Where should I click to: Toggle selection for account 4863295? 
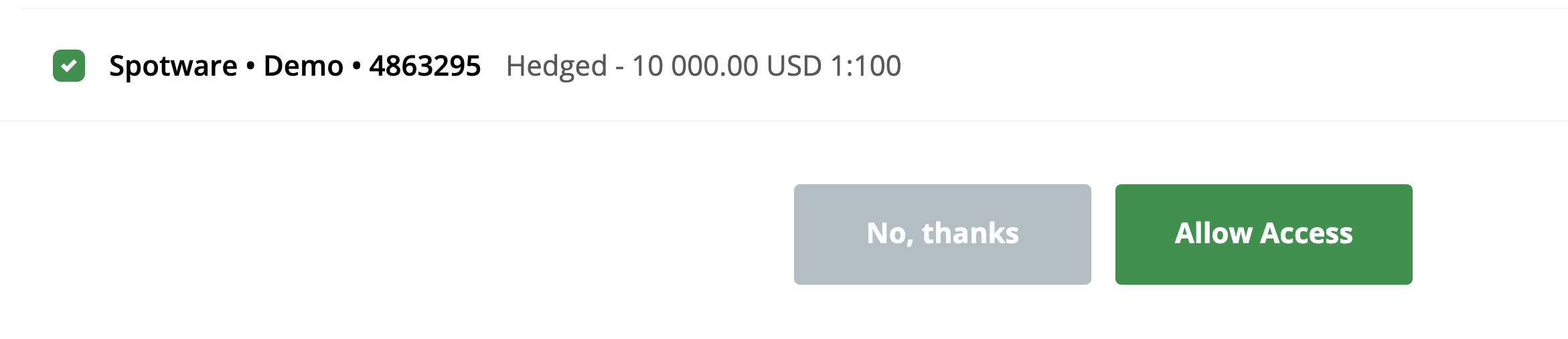pos(69,66)
